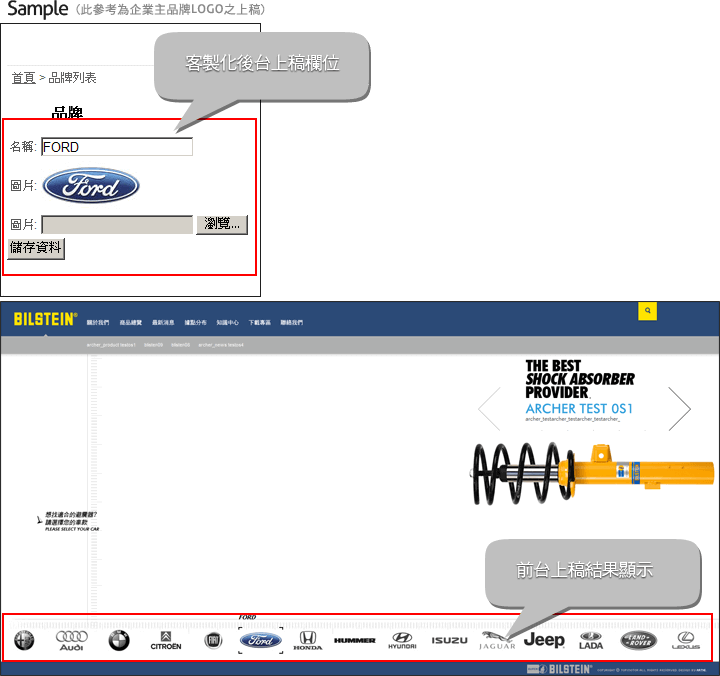Image resolution: width=720 pixels, height=676 pixels.
Task: Choose the BMW brand logo
Action: point(119,640)
